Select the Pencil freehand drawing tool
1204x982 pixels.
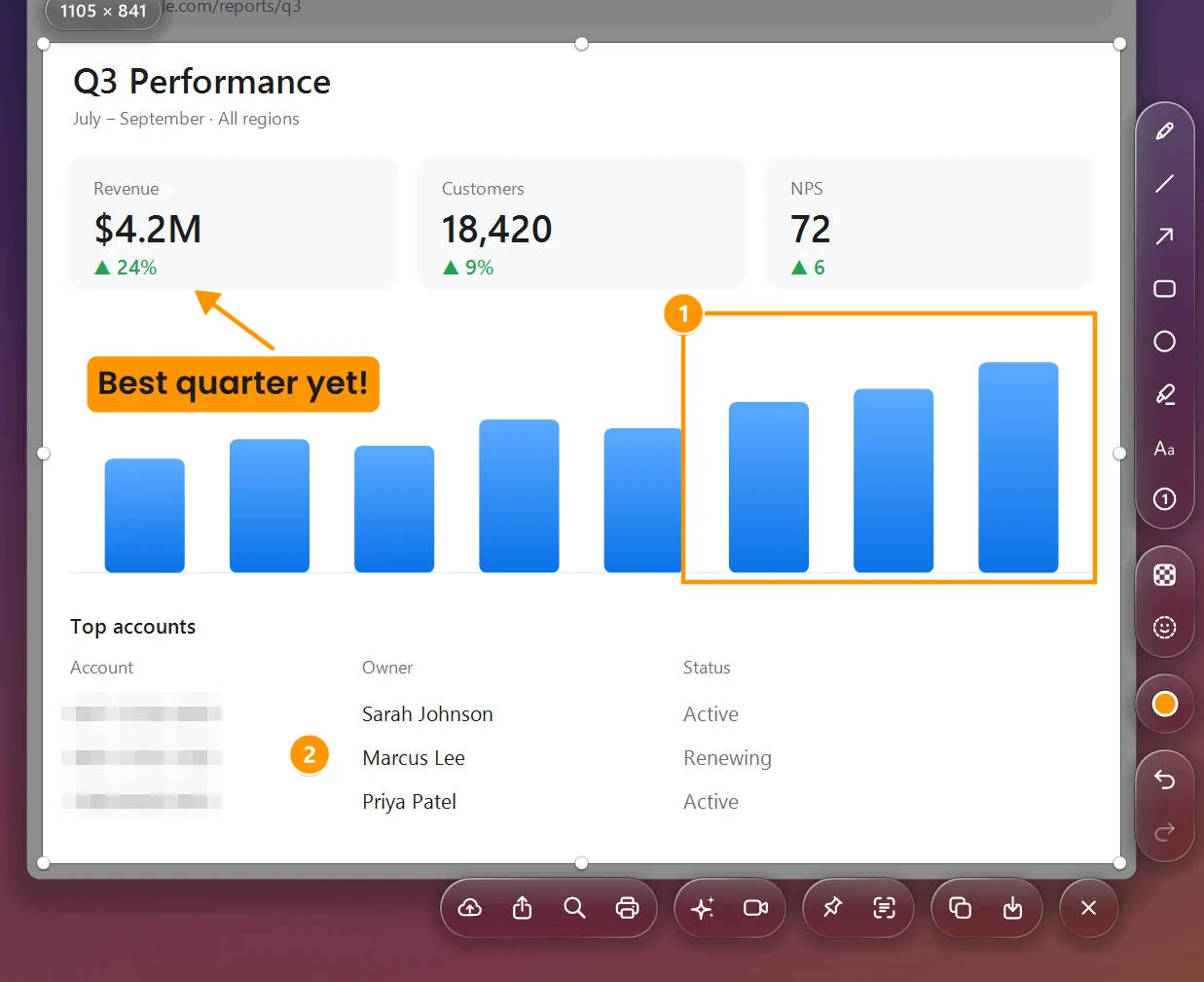click(x=1164, y=131)
